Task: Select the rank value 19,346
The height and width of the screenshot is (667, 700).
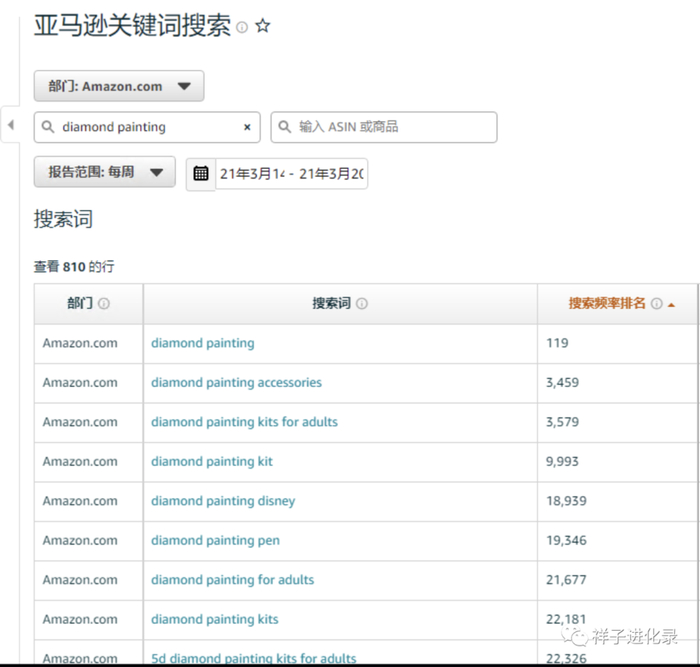Action: pos(566,541)
